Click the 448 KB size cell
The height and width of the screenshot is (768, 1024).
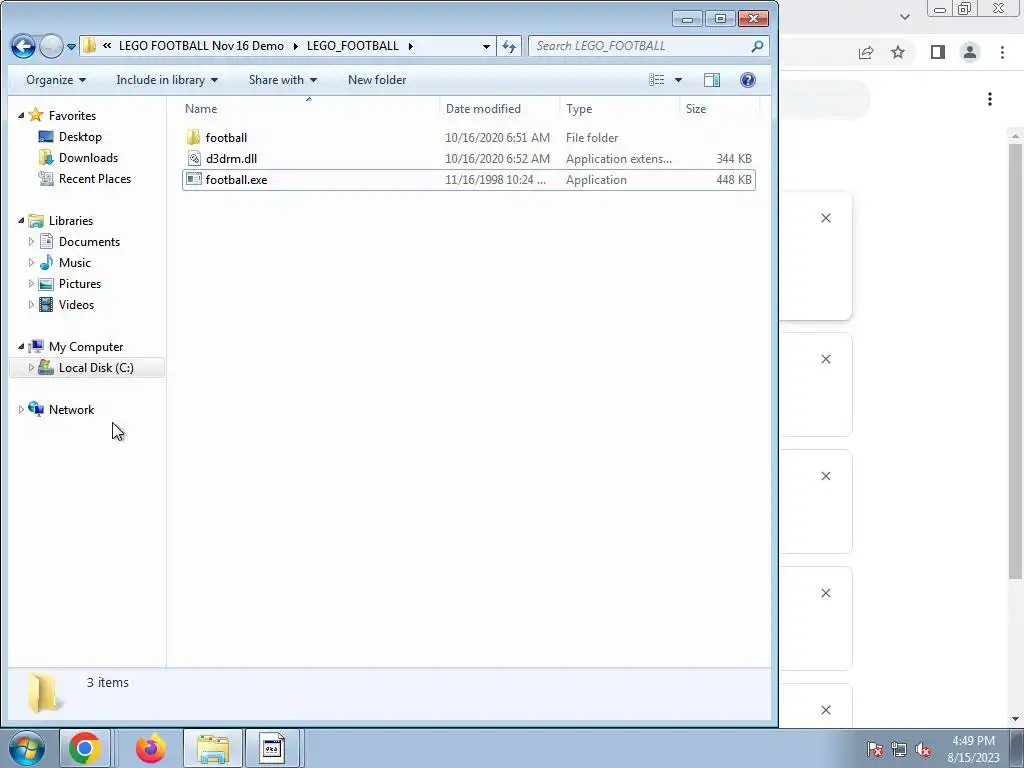tap(734, 180)
